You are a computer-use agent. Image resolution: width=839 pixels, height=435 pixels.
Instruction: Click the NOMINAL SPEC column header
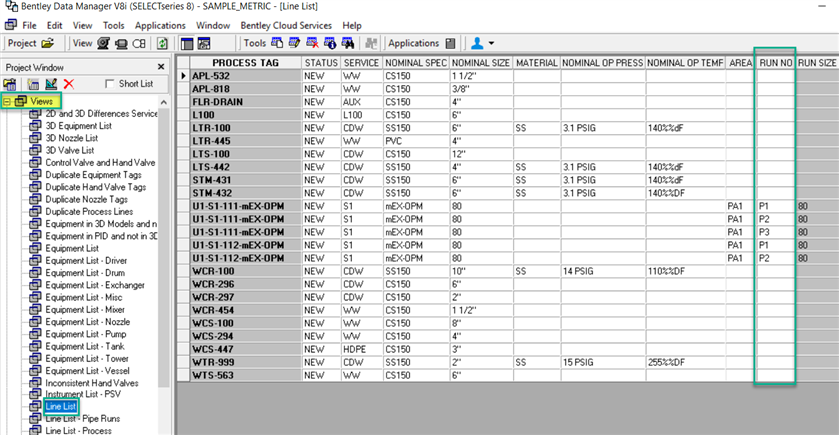416,63
